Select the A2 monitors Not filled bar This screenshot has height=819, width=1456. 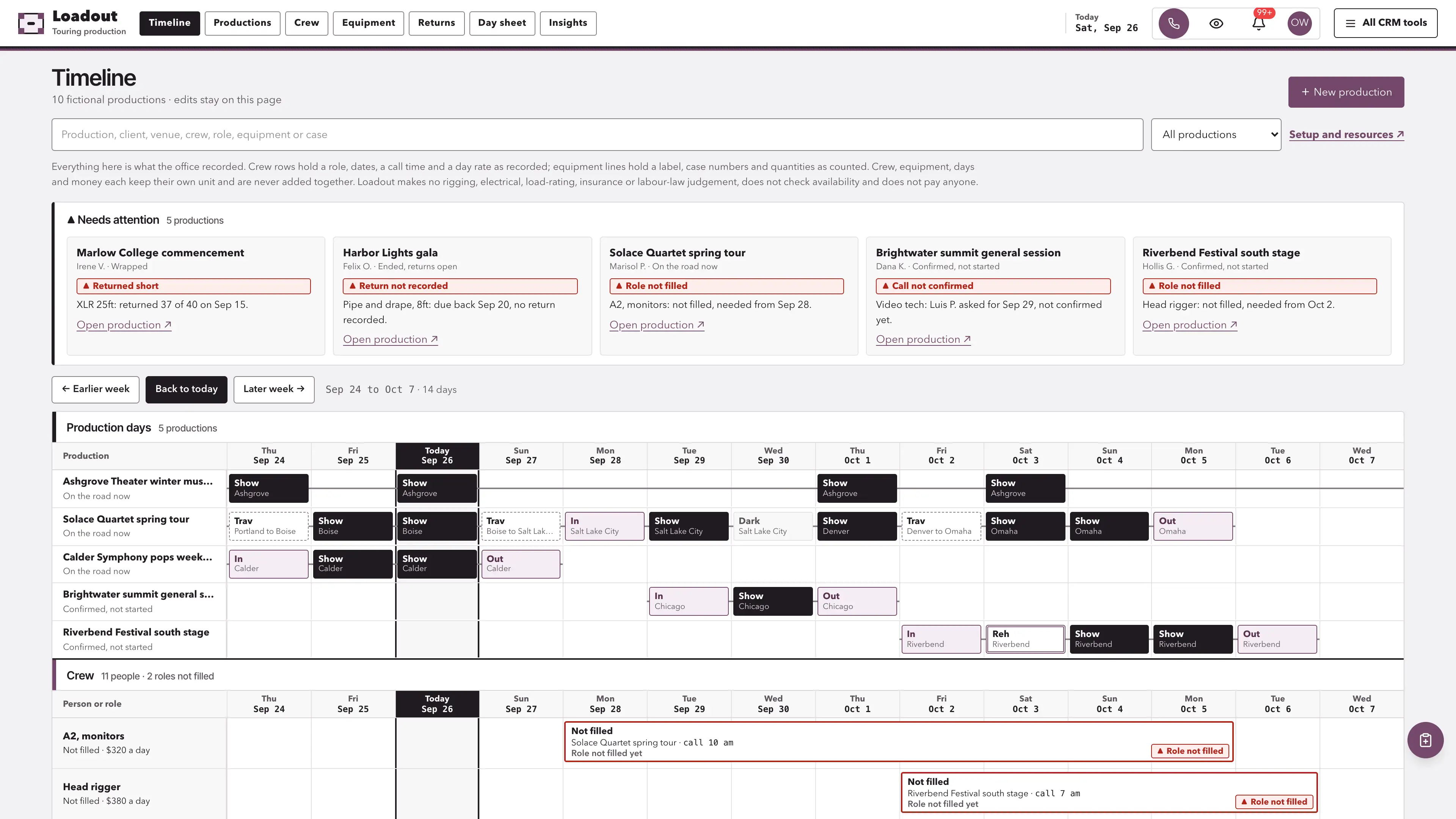click(x=898, y=742)
